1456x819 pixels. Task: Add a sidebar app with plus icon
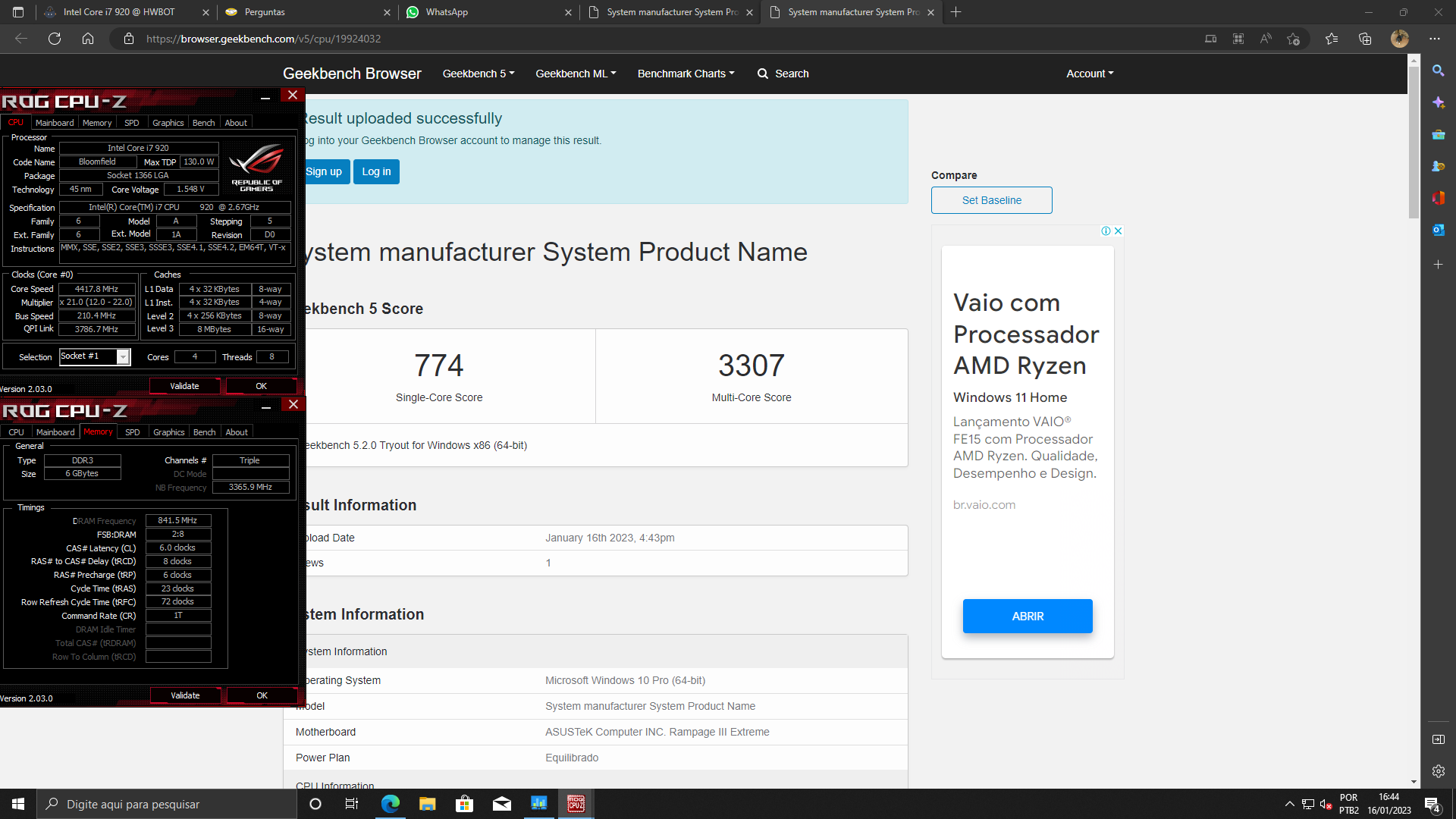click(1438, 265)
